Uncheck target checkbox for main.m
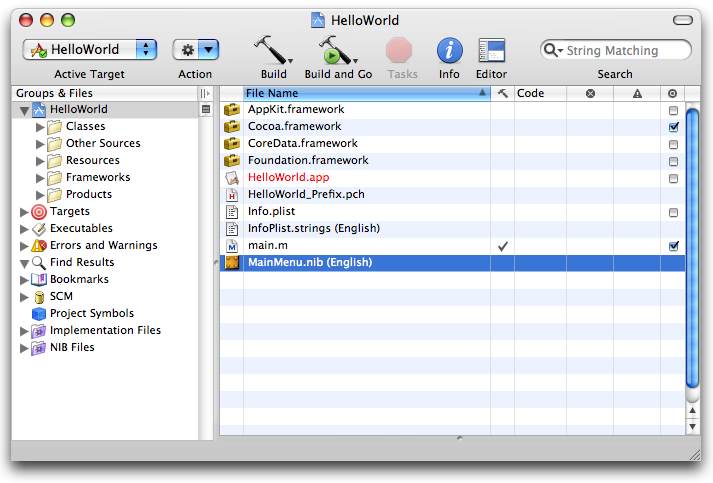The height and width of the screenshot is (483, 713). tap(673, 246)
